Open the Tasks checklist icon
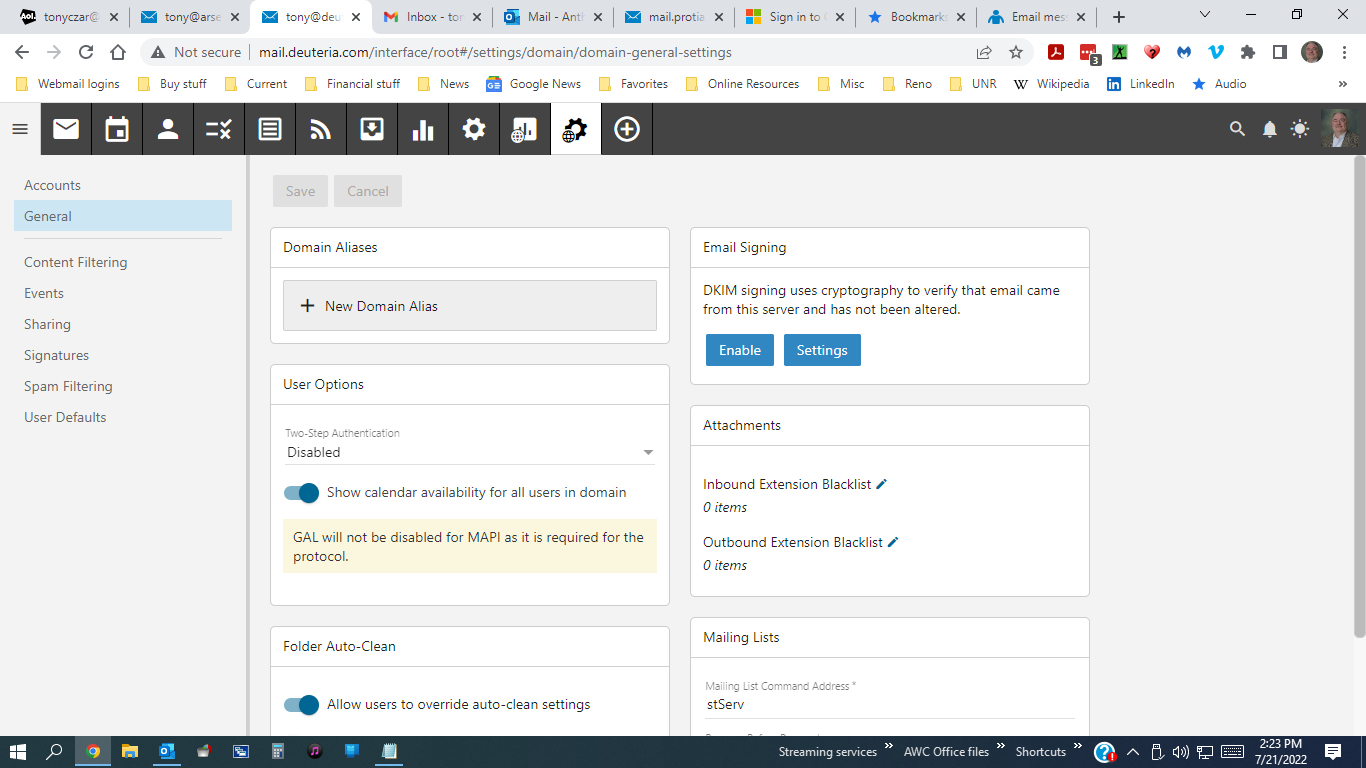Screen dimensions: 1366x768 219,129
